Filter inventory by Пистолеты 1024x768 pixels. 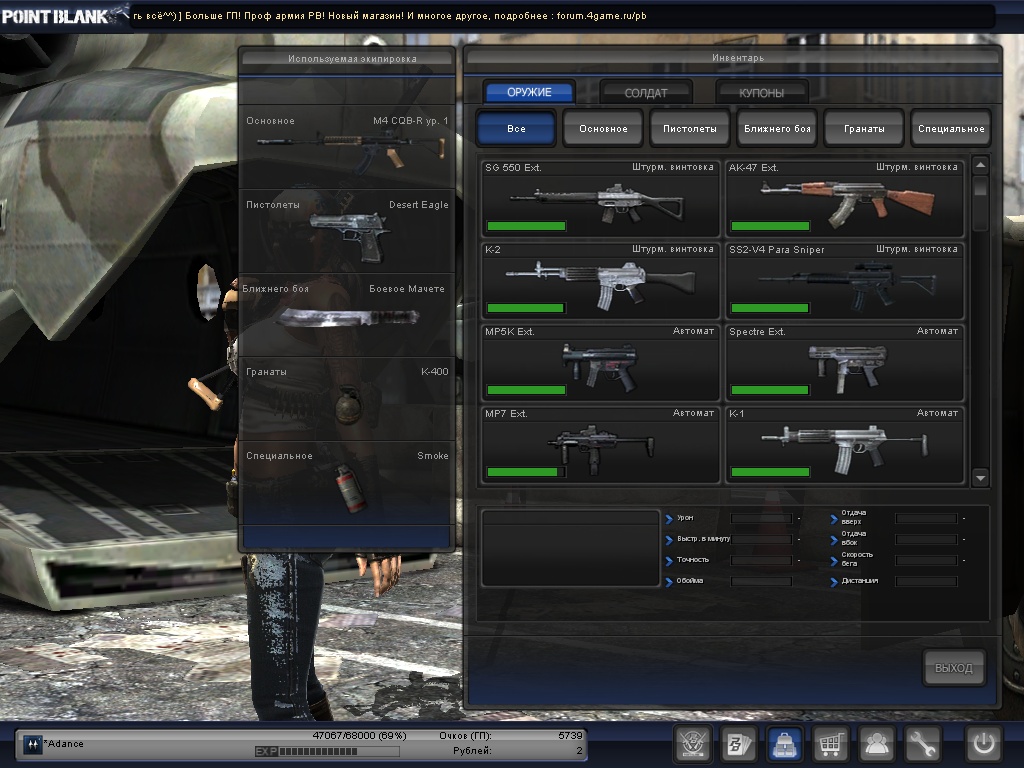click(690, 128)
